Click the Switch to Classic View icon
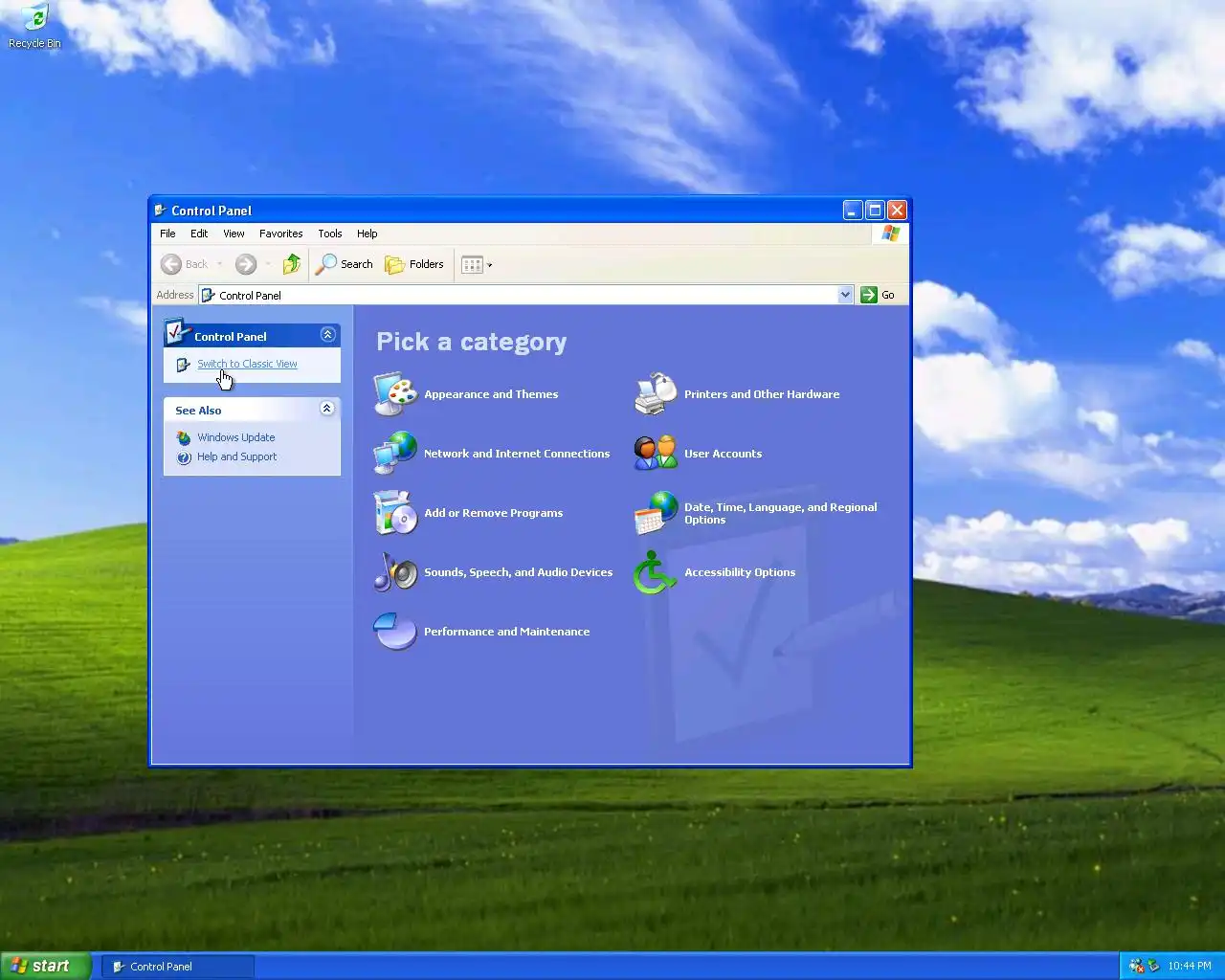The height and width of the screenshot is (980, 1225). (184, 365)
